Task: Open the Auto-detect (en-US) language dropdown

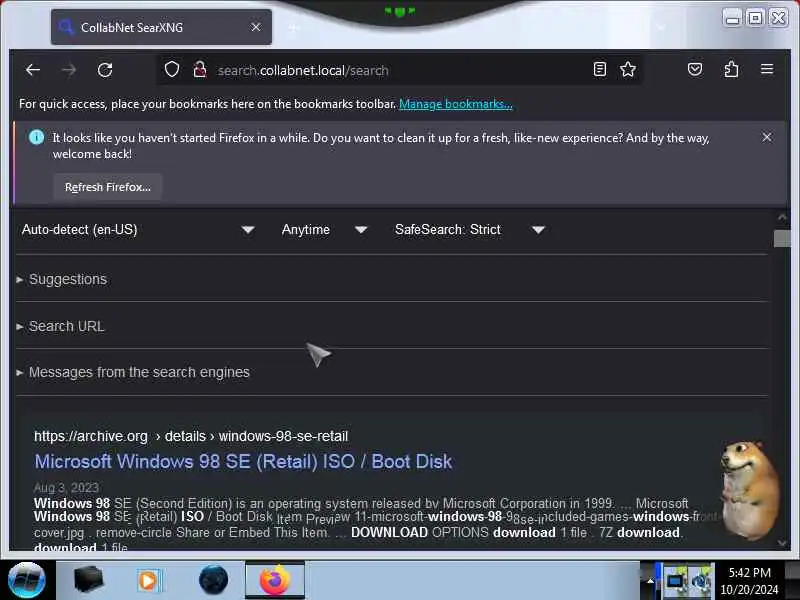Action: coord(138,230)
